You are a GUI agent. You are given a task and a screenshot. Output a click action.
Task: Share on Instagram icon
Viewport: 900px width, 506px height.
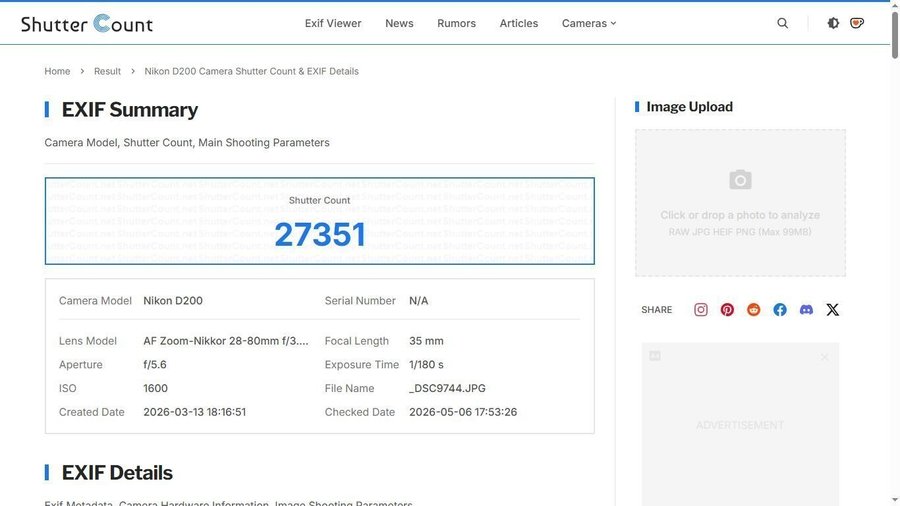(x=701, y=310)
